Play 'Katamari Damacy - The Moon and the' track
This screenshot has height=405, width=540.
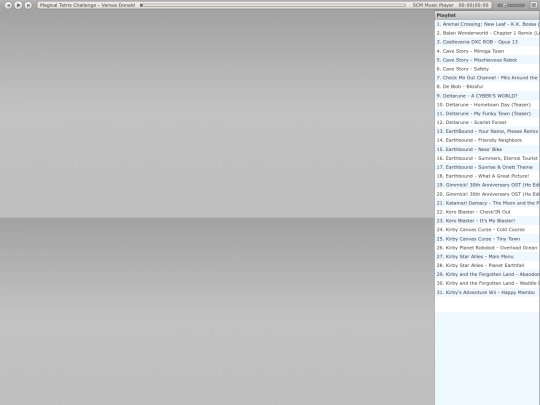[487, 203]
